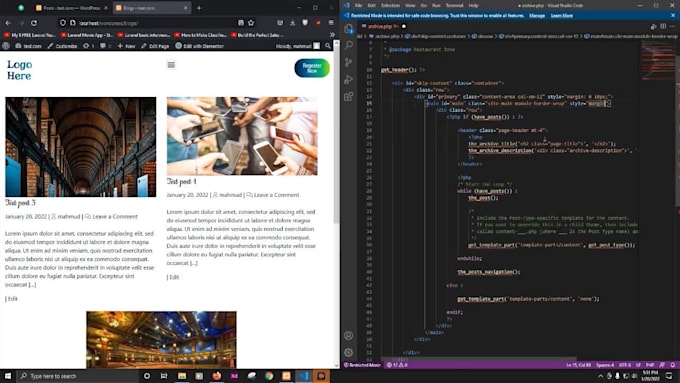
Task: Select archive.php editor tab
Action: coord(383,26)
